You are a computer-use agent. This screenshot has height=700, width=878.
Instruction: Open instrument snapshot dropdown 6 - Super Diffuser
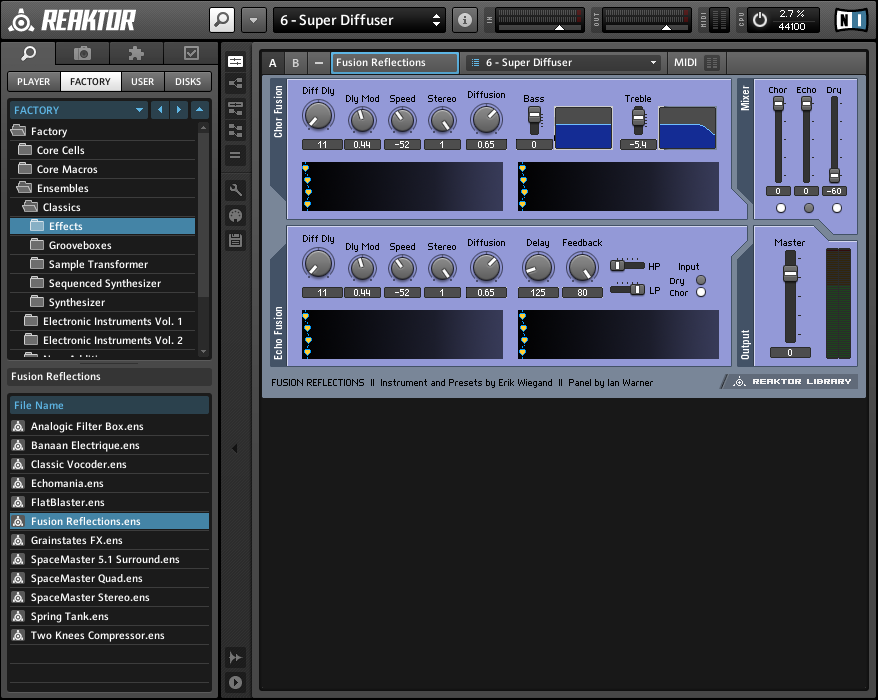563,63
